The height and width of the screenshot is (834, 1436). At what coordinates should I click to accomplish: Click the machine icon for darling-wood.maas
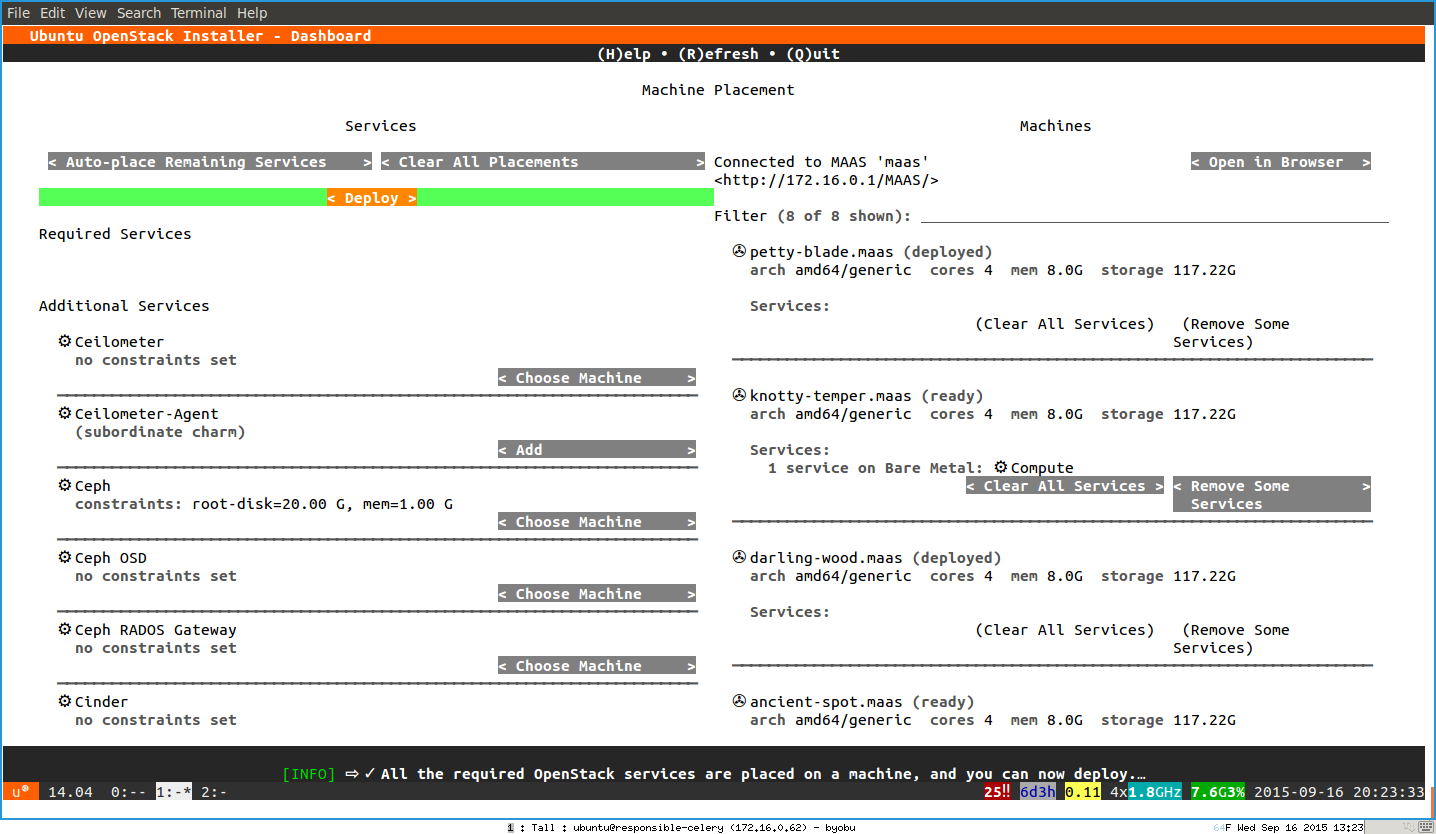[x=740, y=558]
